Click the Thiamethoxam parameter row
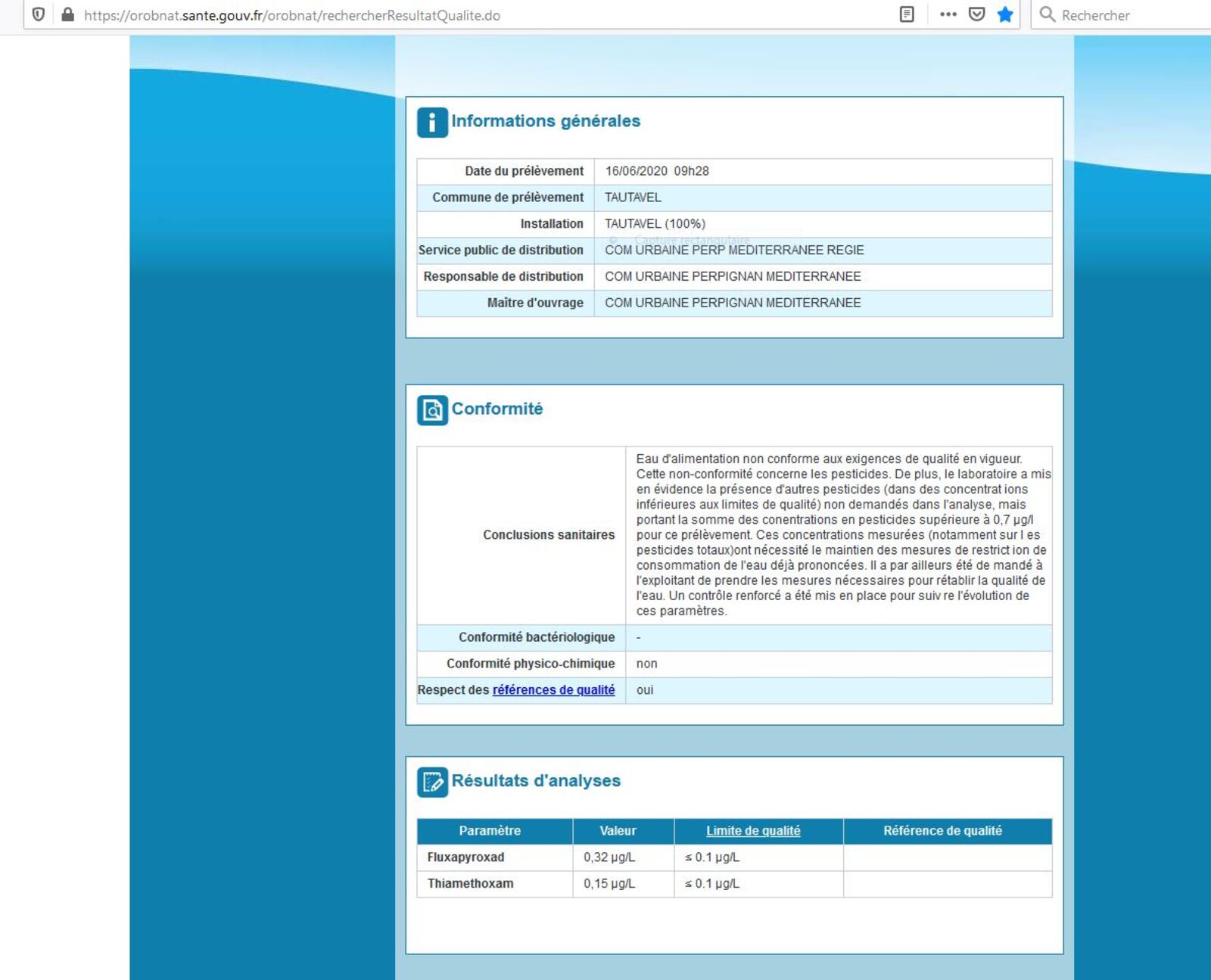 (x=470, y=884)
